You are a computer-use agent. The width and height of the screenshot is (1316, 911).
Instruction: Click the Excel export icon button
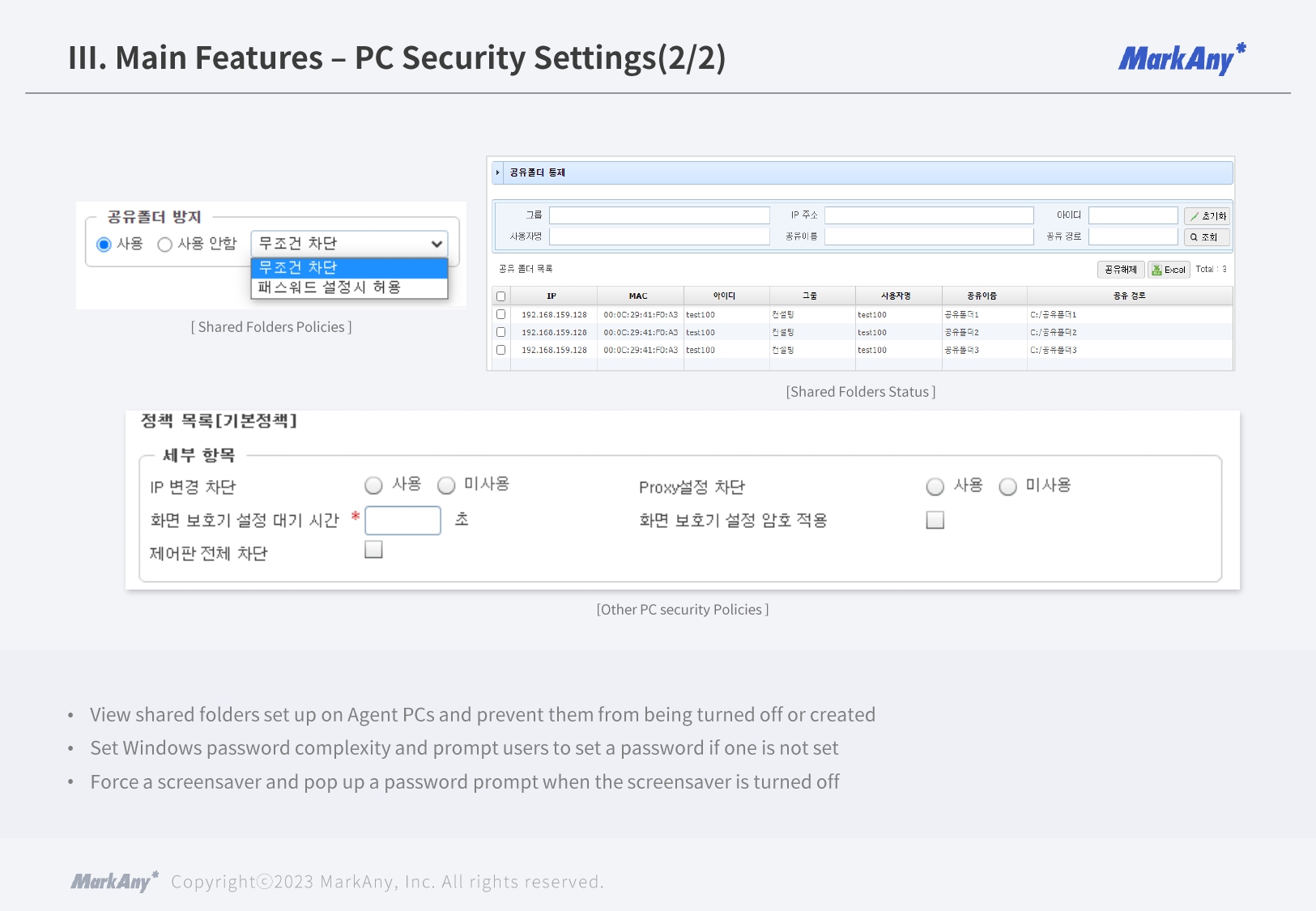click(x=1168, y=270)
